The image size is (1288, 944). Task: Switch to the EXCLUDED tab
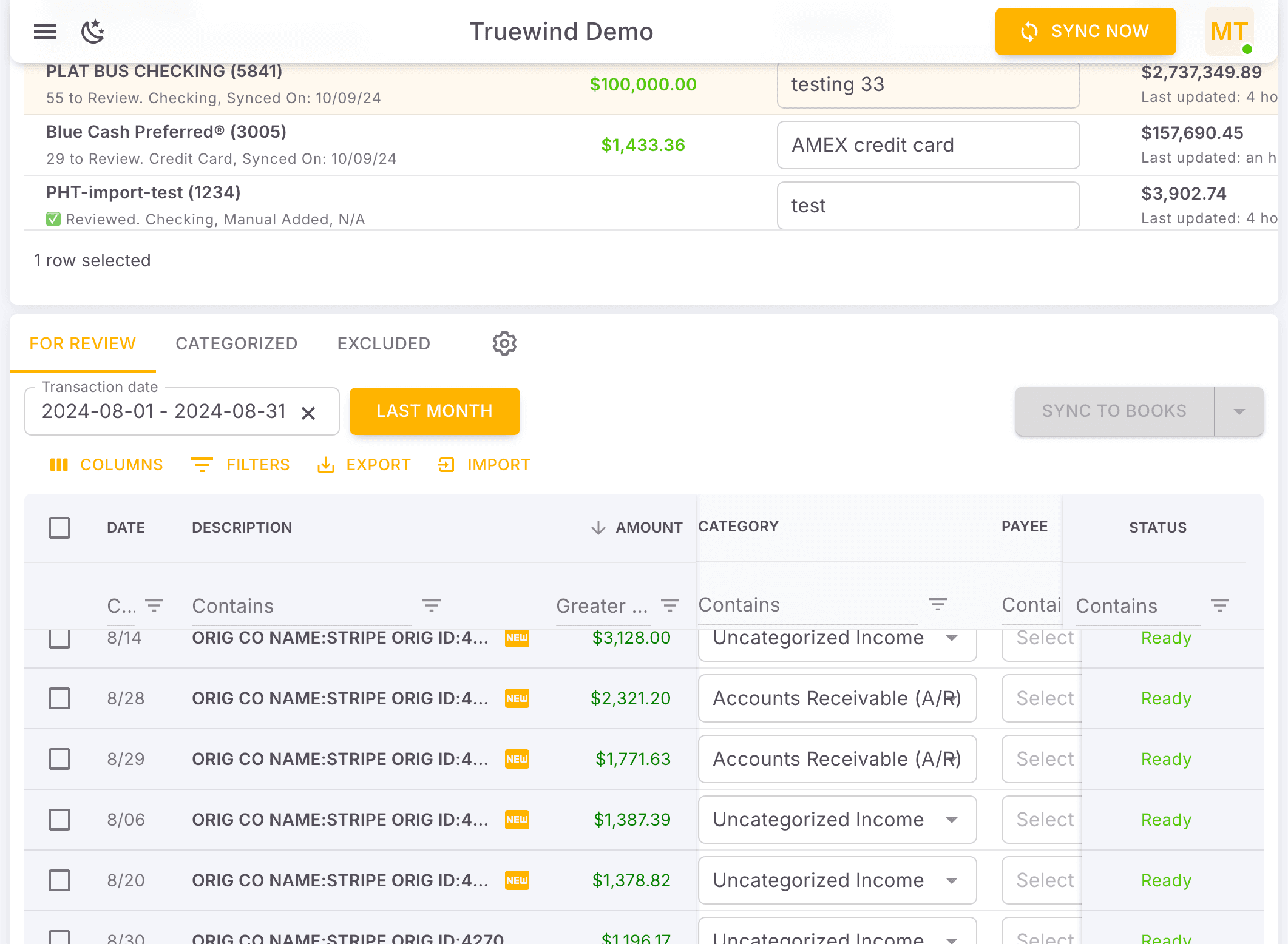pos(384,343)
